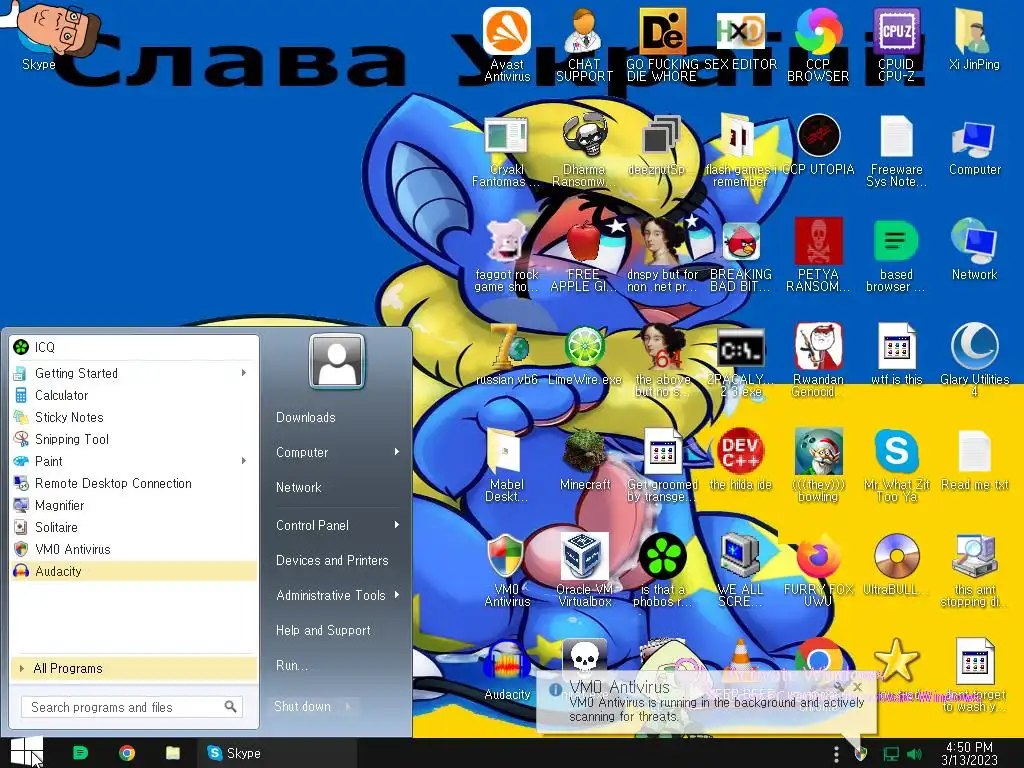1024x768 pixels.
Task: Open the Read me txt file icon
Action: [x=974, y=460]
